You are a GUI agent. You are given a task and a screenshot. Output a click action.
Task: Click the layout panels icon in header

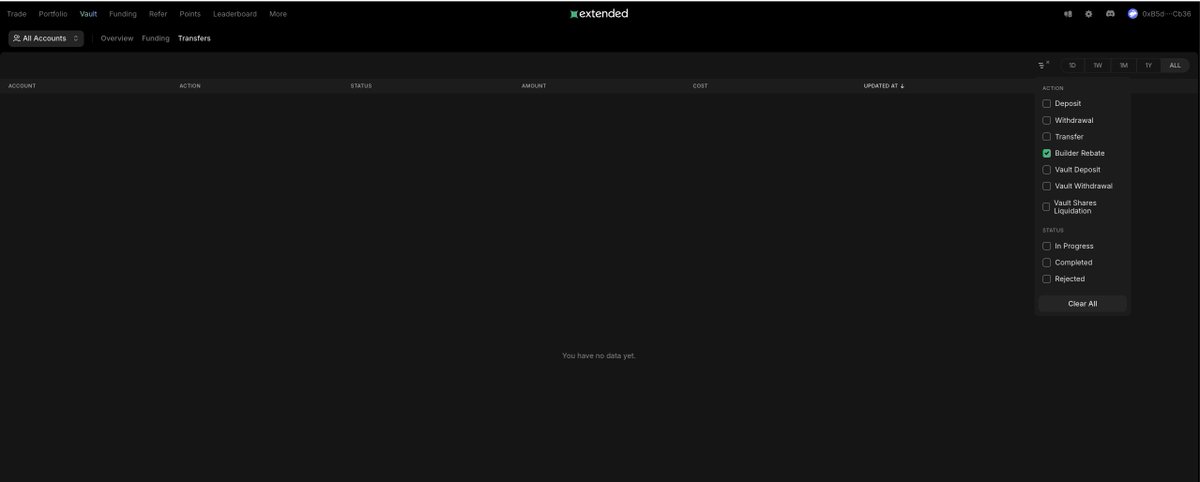[1068, 14]
